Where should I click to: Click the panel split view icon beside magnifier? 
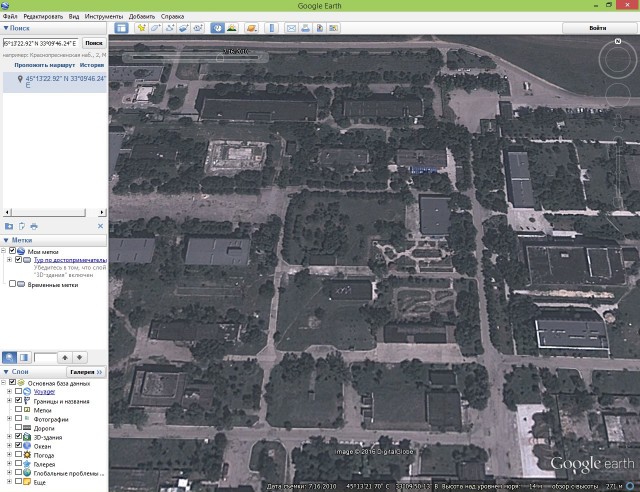coord(24,357)
